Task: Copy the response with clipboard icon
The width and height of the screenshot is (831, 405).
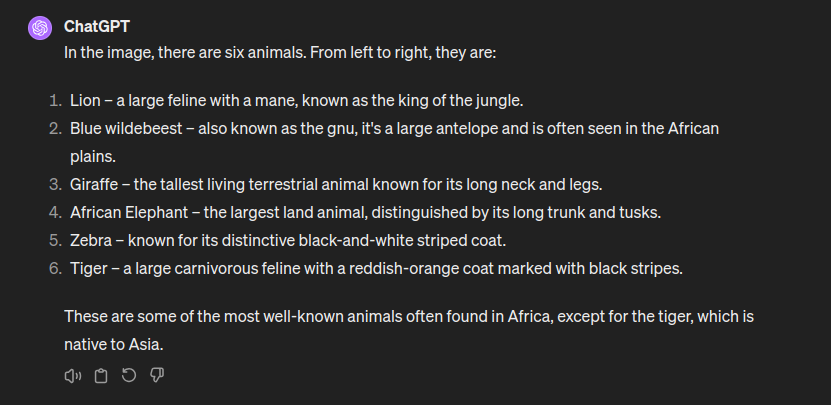Action: pos(101,376)
